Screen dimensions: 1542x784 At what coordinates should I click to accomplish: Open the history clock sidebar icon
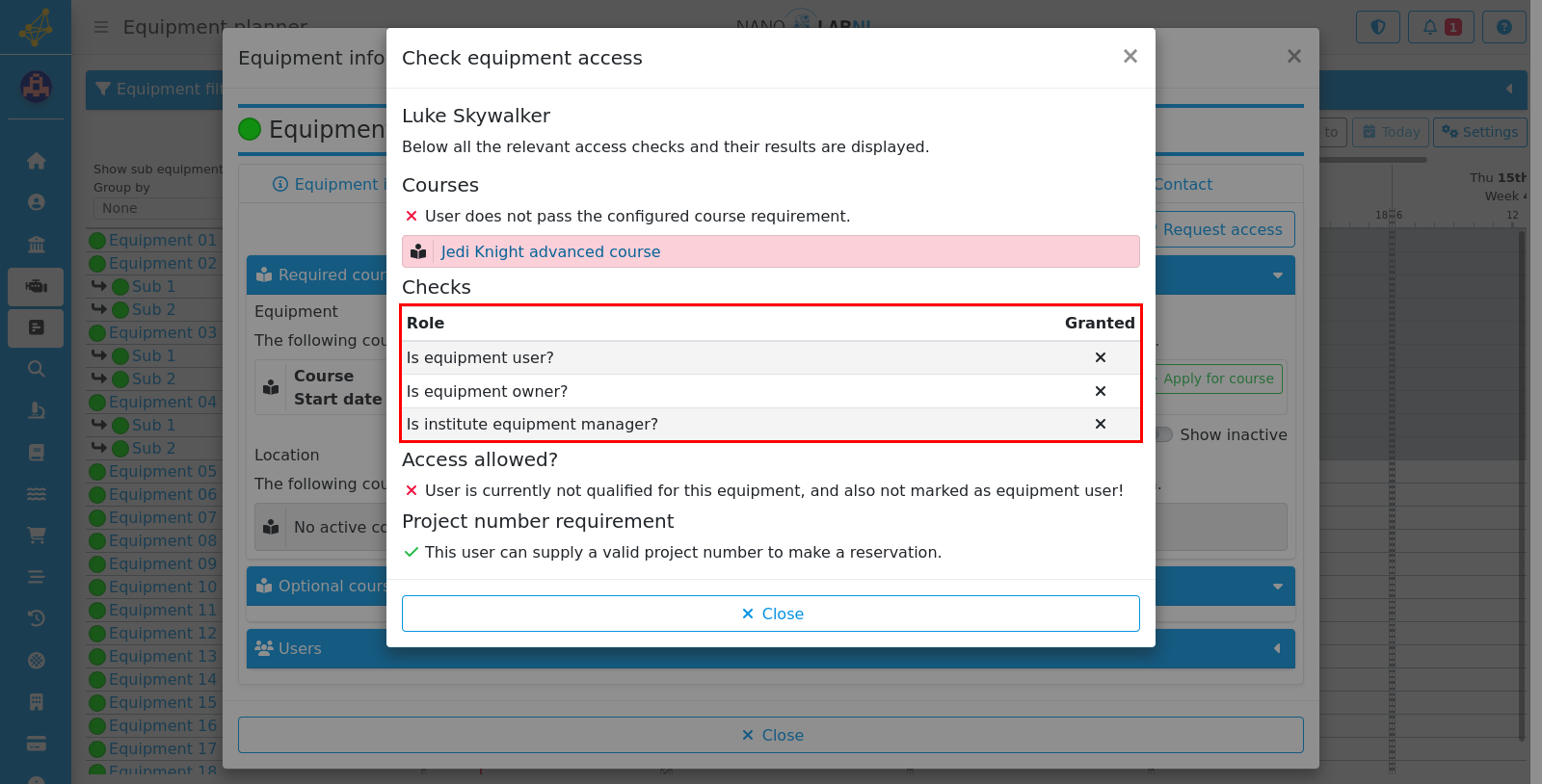point(37,618)
